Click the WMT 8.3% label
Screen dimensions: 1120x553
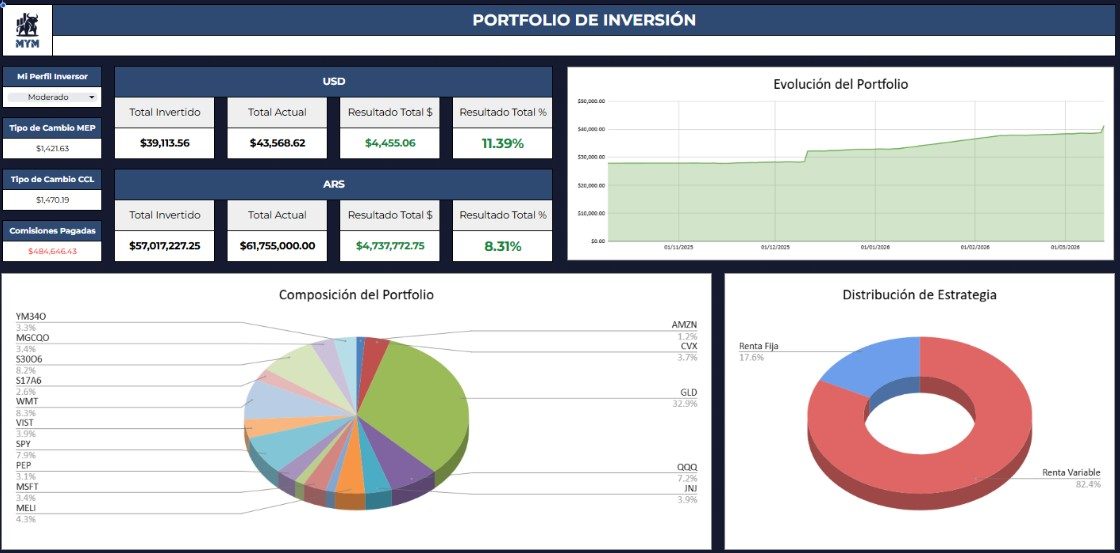(26, 407)
